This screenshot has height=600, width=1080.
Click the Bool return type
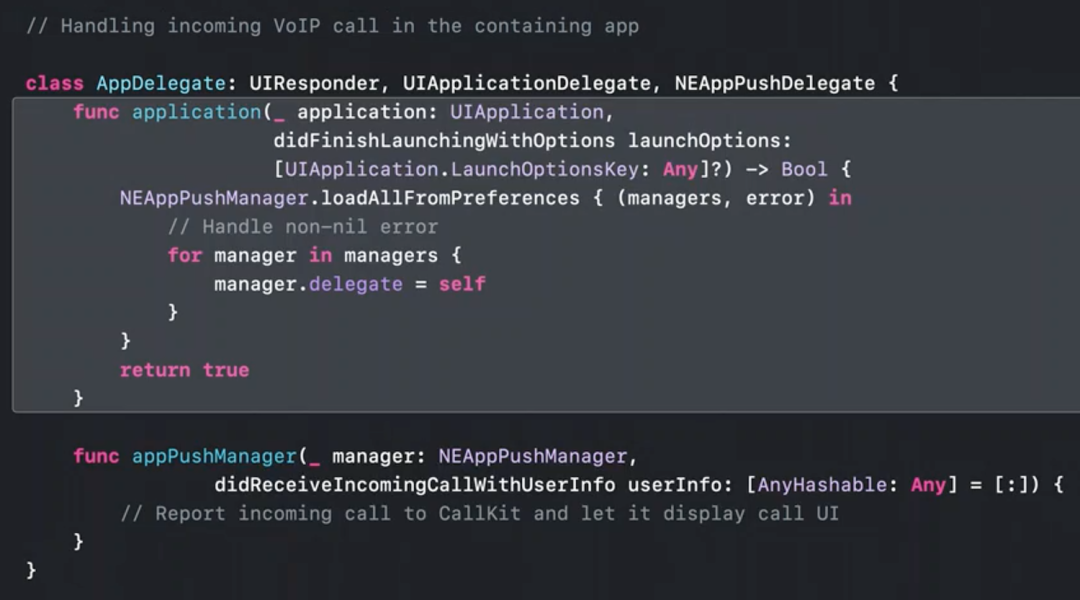(x=805, y=169)
